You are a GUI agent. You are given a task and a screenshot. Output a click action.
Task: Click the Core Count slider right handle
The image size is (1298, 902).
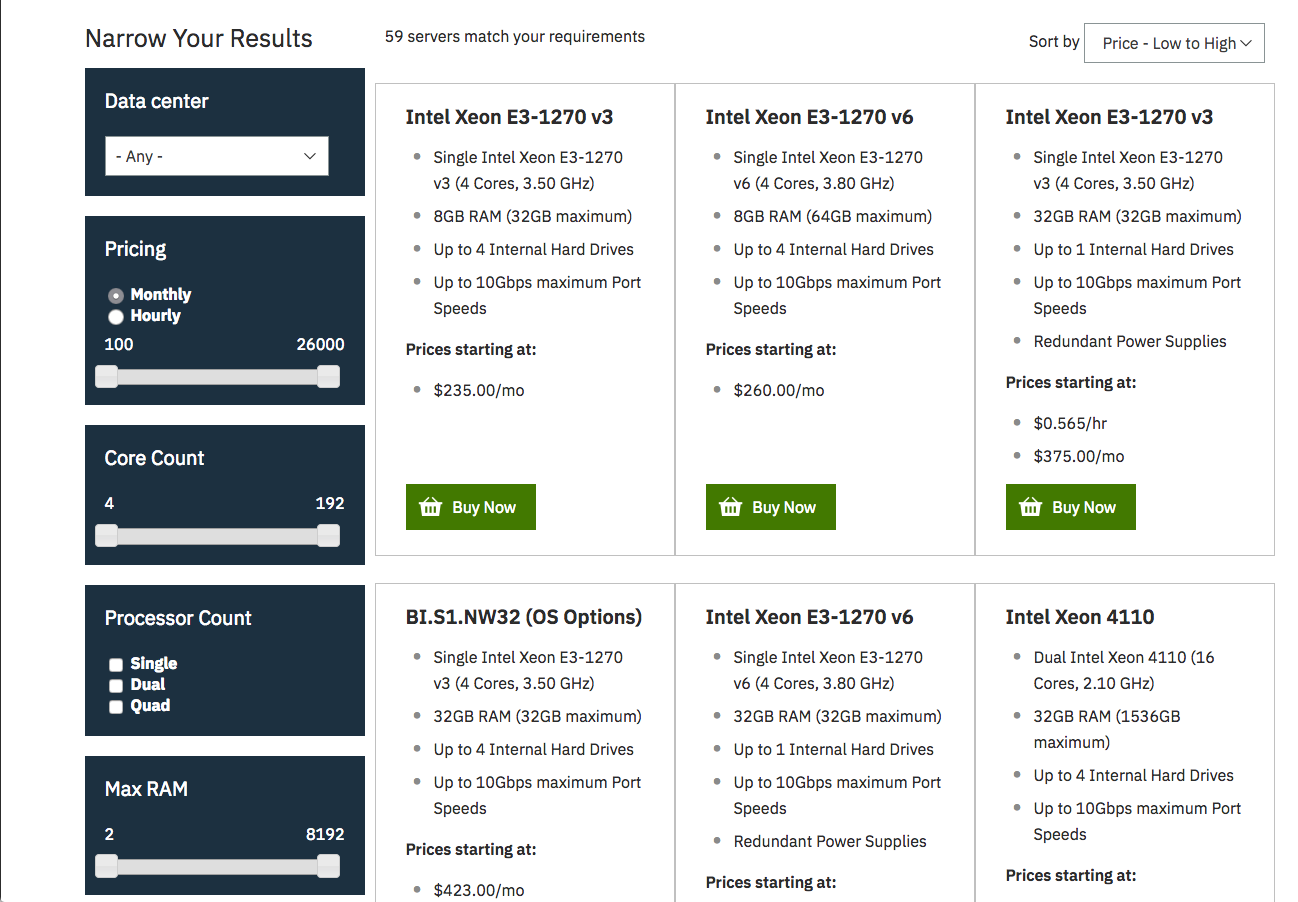coord(328,536)
